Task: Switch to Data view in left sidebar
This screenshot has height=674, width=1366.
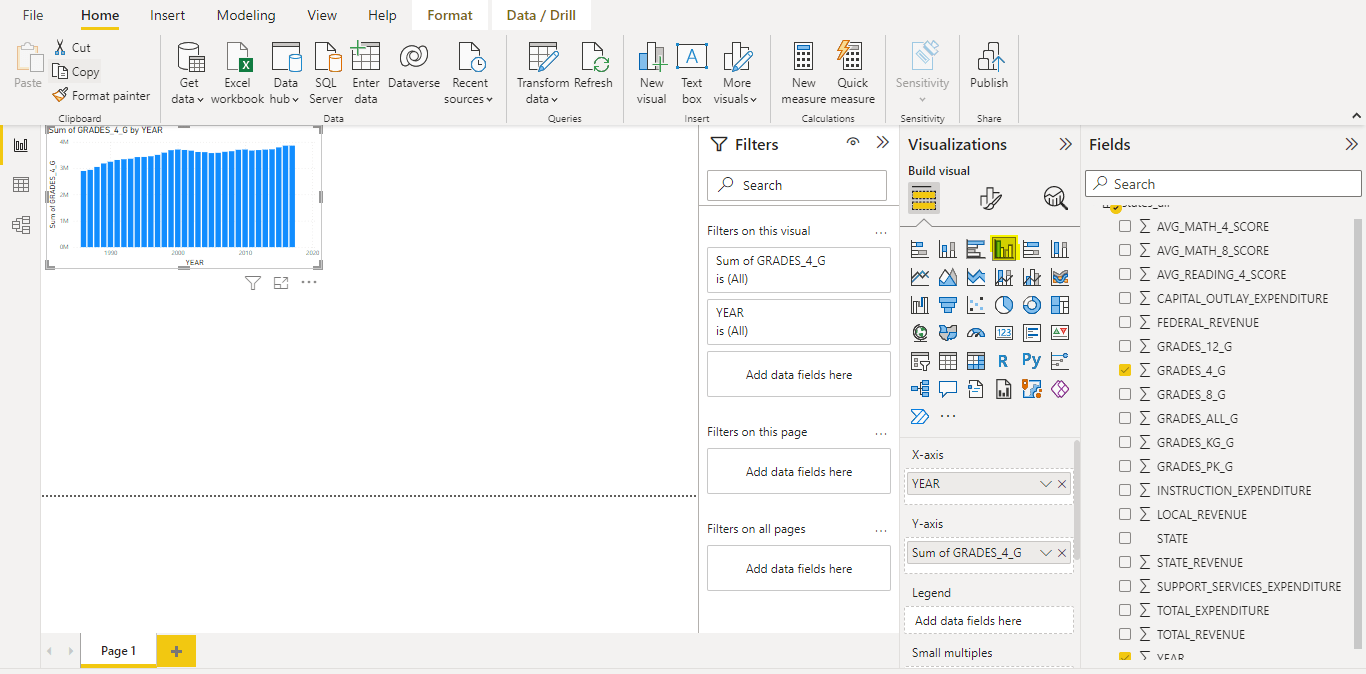Action: click(21, 184)
